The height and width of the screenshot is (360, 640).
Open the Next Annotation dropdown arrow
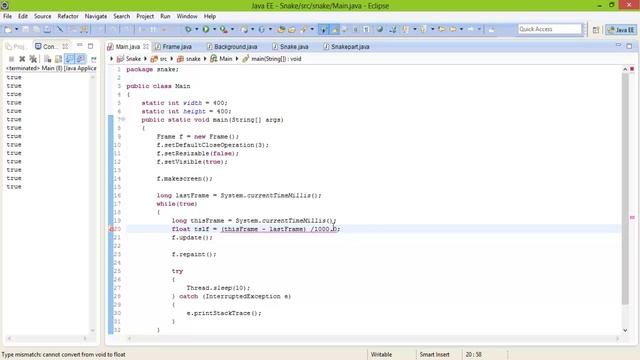click(414, 29)
